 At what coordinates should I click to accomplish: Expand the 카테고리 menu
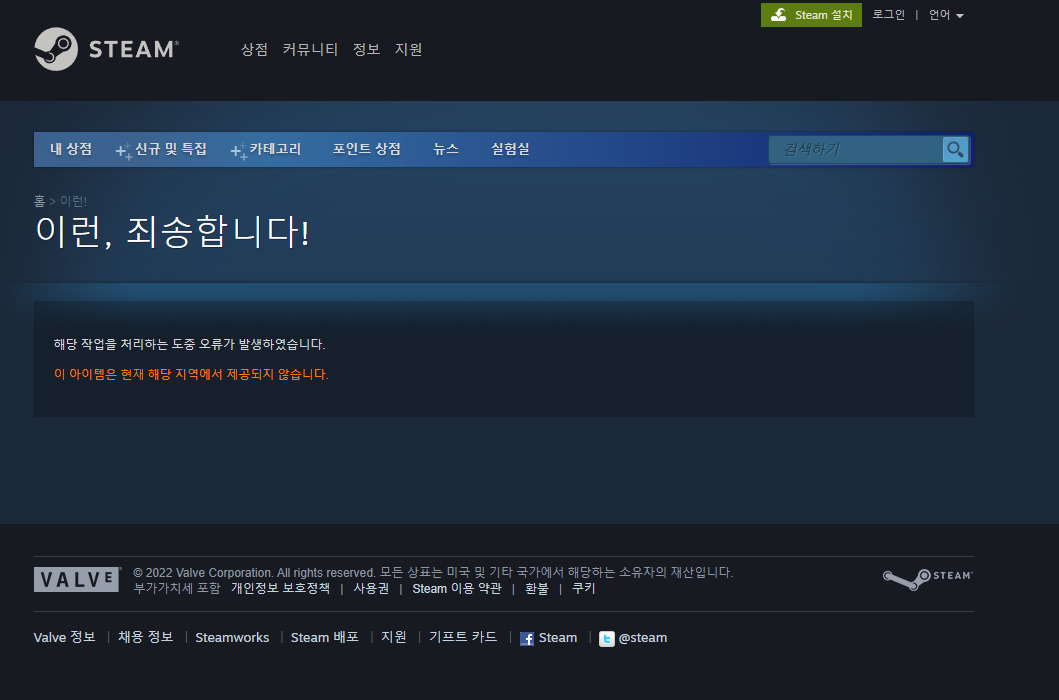click(x=266, y=149)
